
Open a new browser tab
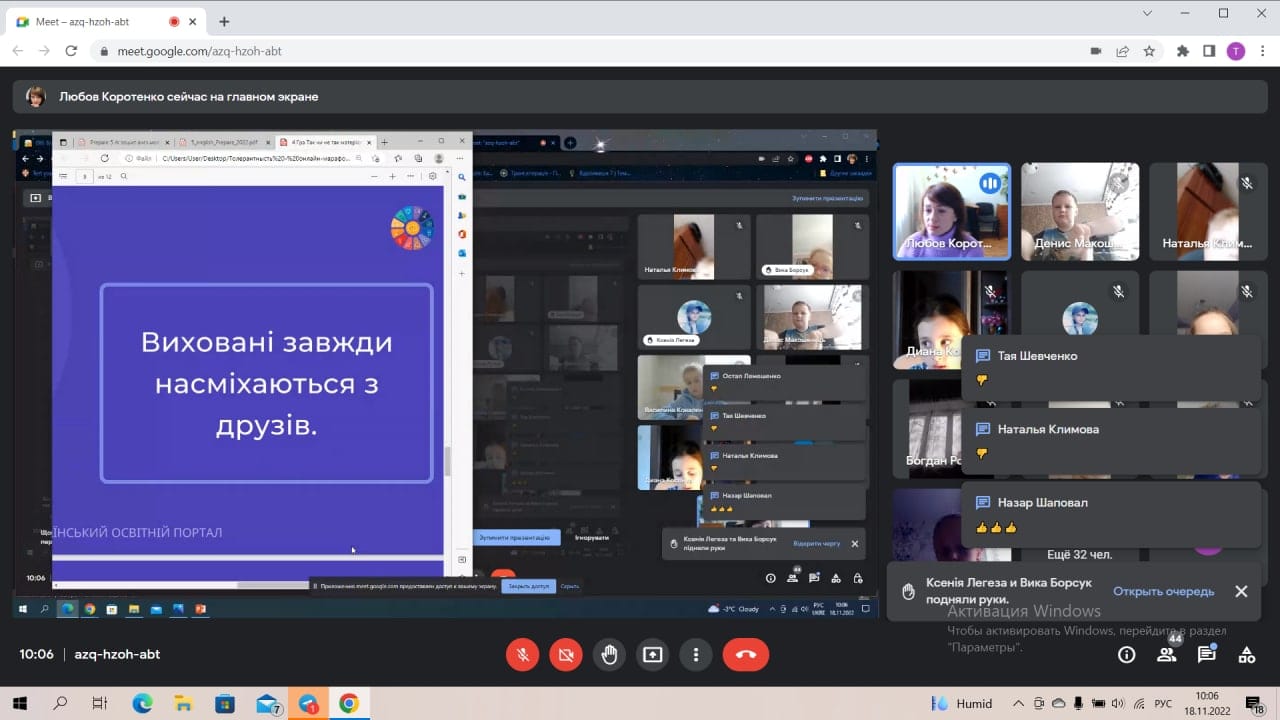pyautogui.click(x=224, y=21)
